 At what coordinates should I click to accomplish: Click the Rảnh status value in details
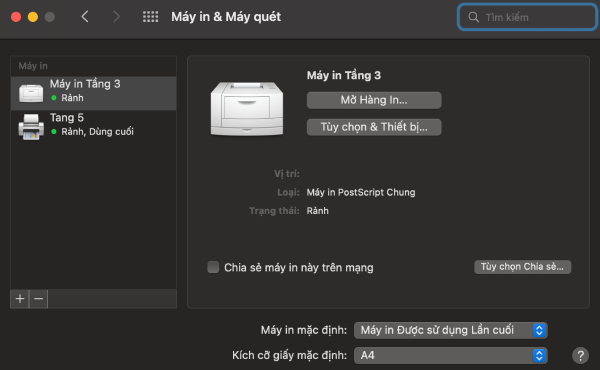click(x=318, y=211)
